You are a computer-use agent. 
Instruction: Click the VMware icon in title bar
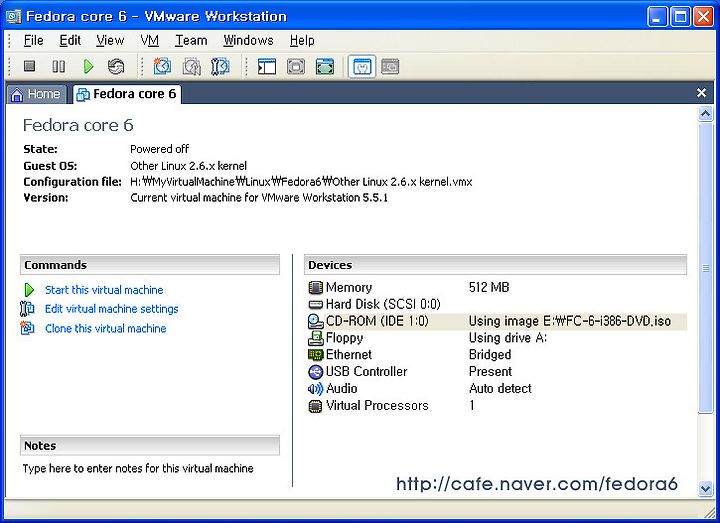coord(13,17)
